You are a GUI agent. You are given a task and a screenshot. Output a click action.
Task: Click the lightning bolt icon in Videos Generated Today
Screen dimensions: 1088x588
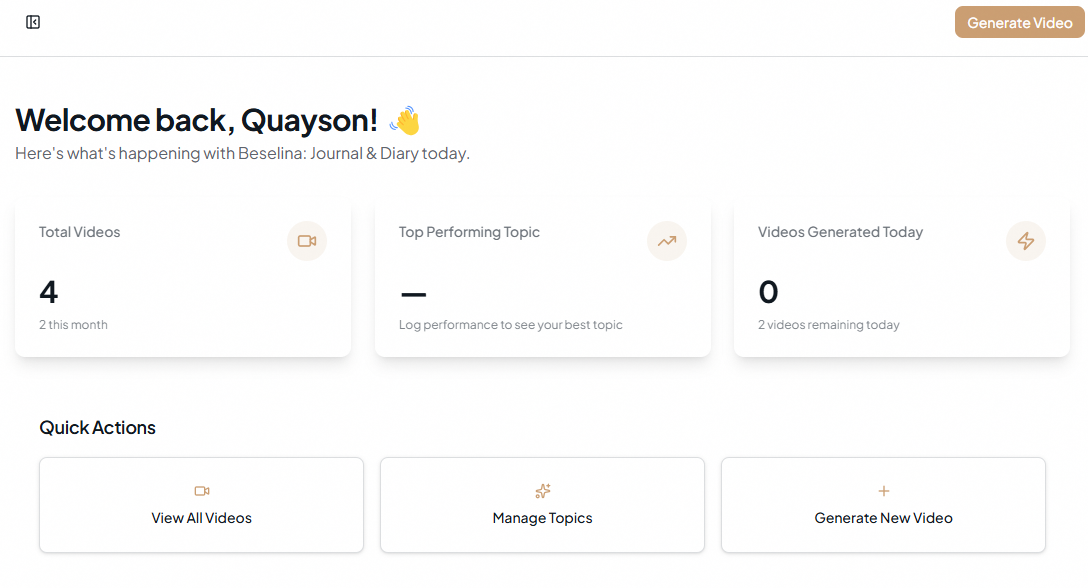click(1026, 241)
